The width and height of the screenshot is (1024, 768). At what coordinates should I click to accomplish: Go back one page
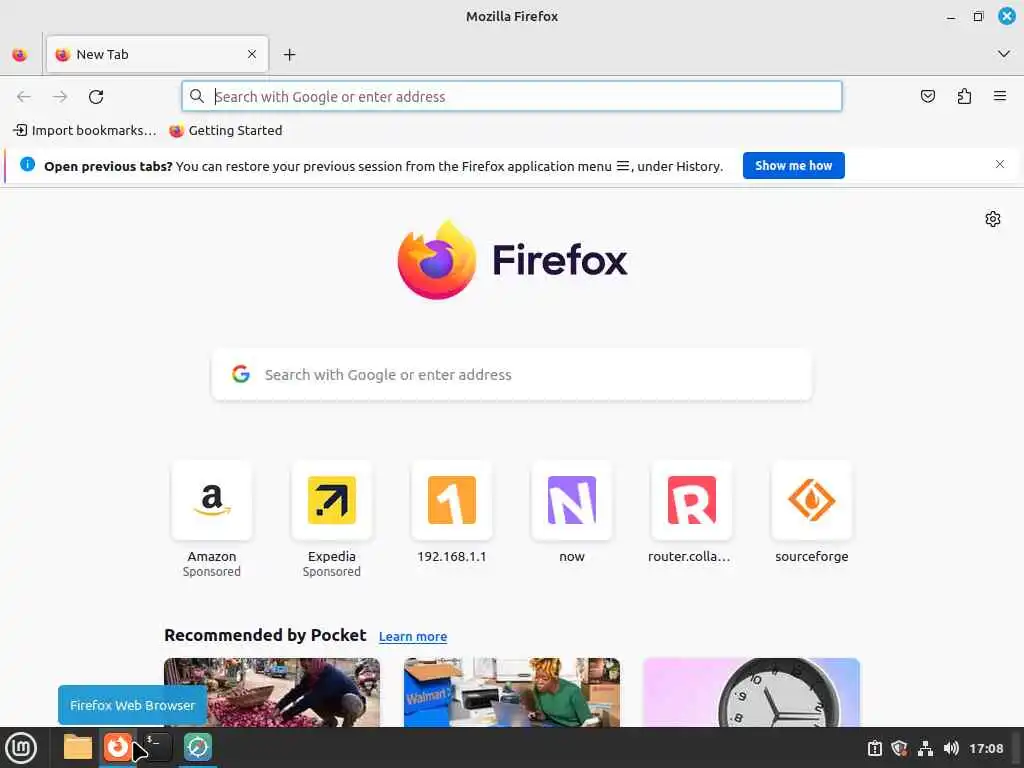(x=24, y=97)
